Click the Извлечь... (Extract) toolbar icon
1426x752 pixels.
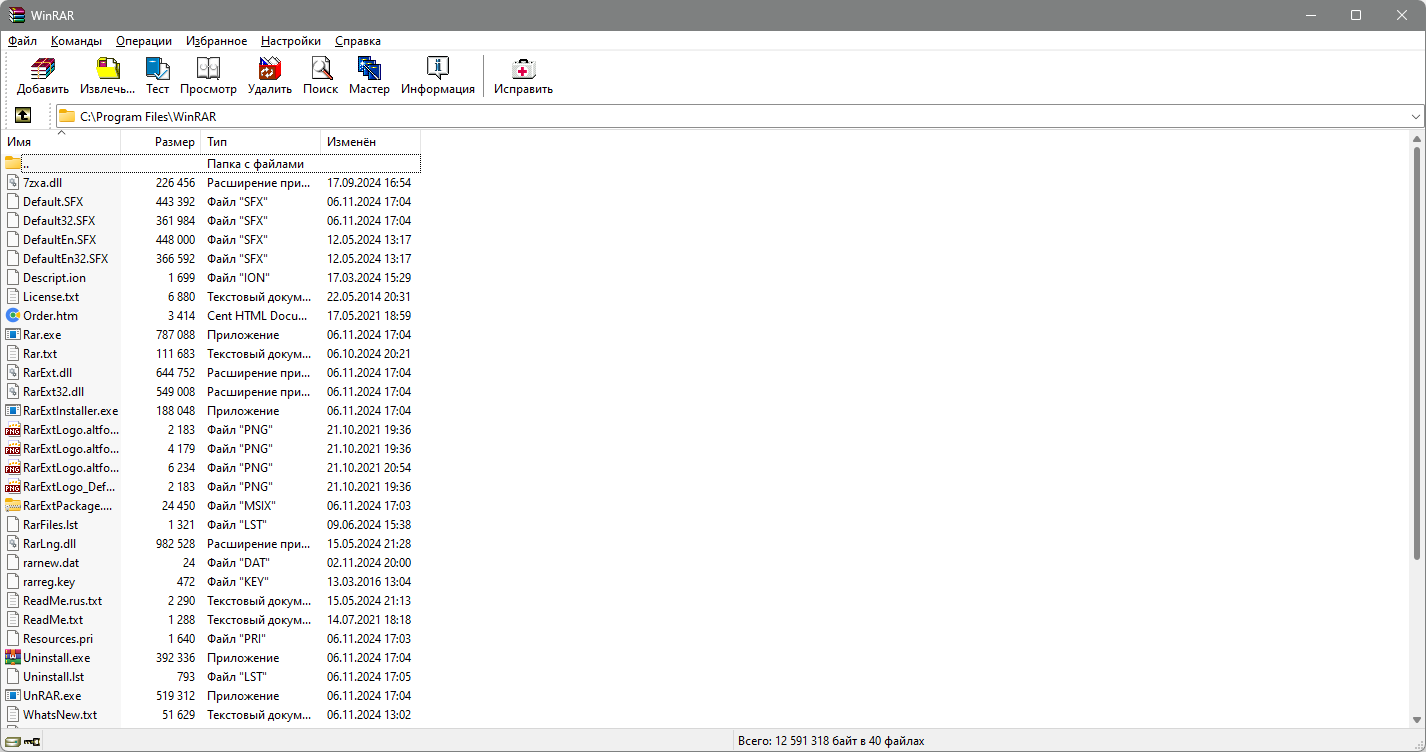[x=107, y=69]
